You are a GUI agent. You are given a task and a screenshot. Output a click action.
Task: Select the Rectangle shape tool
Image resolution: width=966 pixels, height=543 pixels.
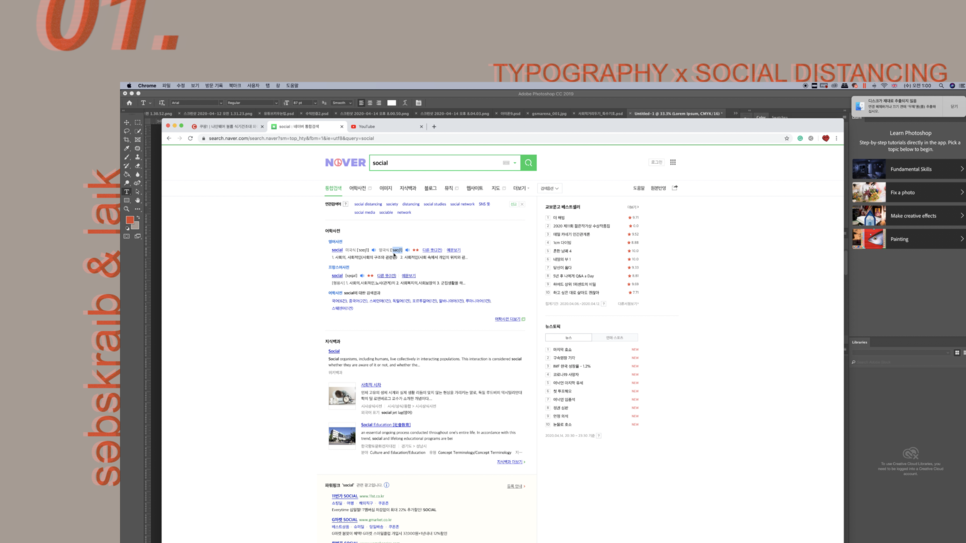tap(126, 200)
